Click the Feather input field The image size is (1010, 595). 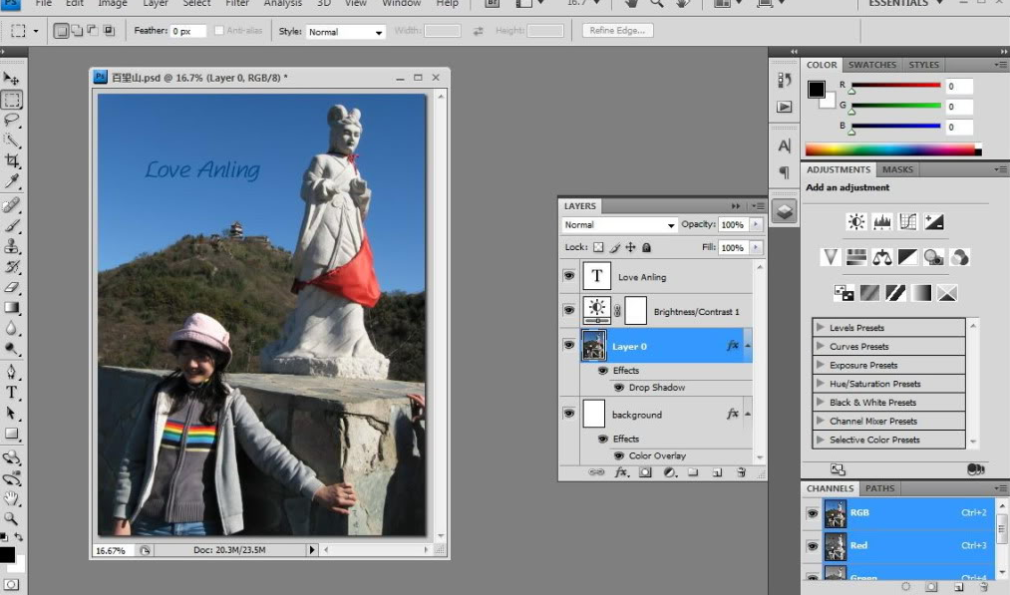tap(187, 31)
